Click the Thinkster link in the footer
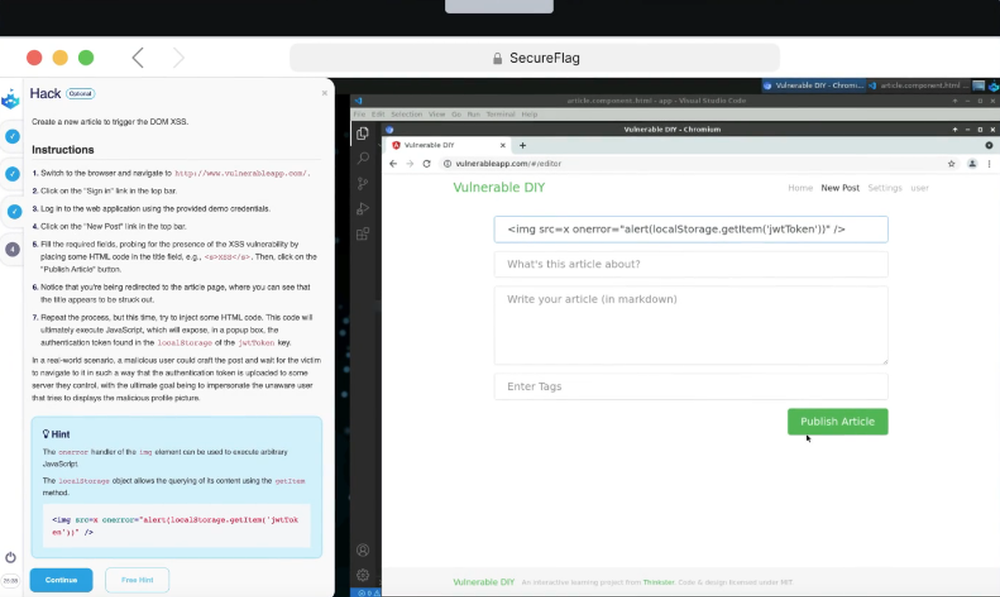This screenshot has width=1000, height=597. pos(659,582)
